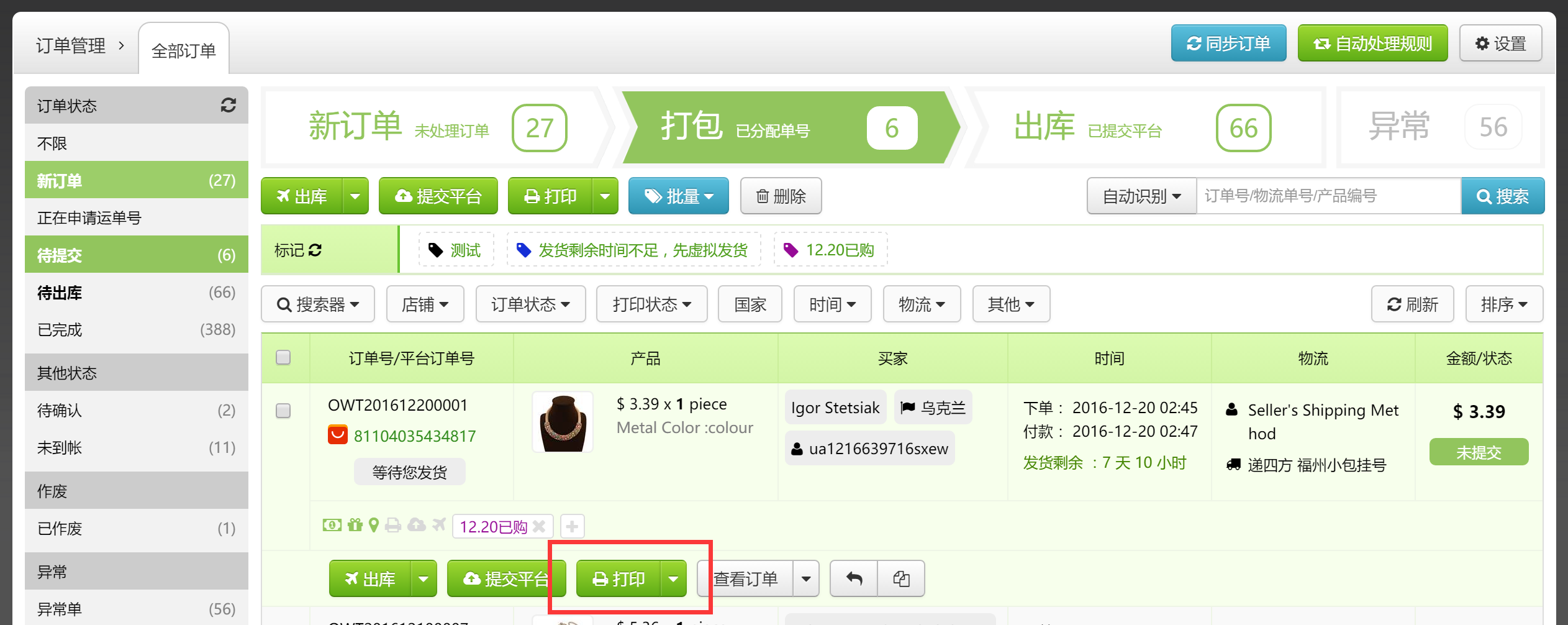The height and width of the screenshot is (625, 1568).
Task: Remove the 12.20已购 tag via its X icon
Action: [x=539, y=527]
